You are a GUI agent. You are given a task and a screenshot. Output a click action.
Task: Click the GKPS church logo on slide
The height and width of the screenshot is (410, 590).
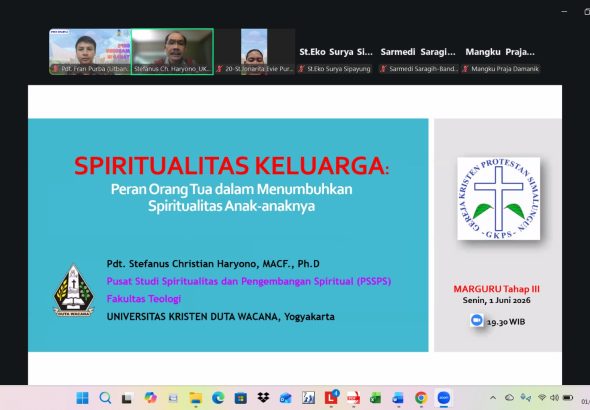[499, 199]
